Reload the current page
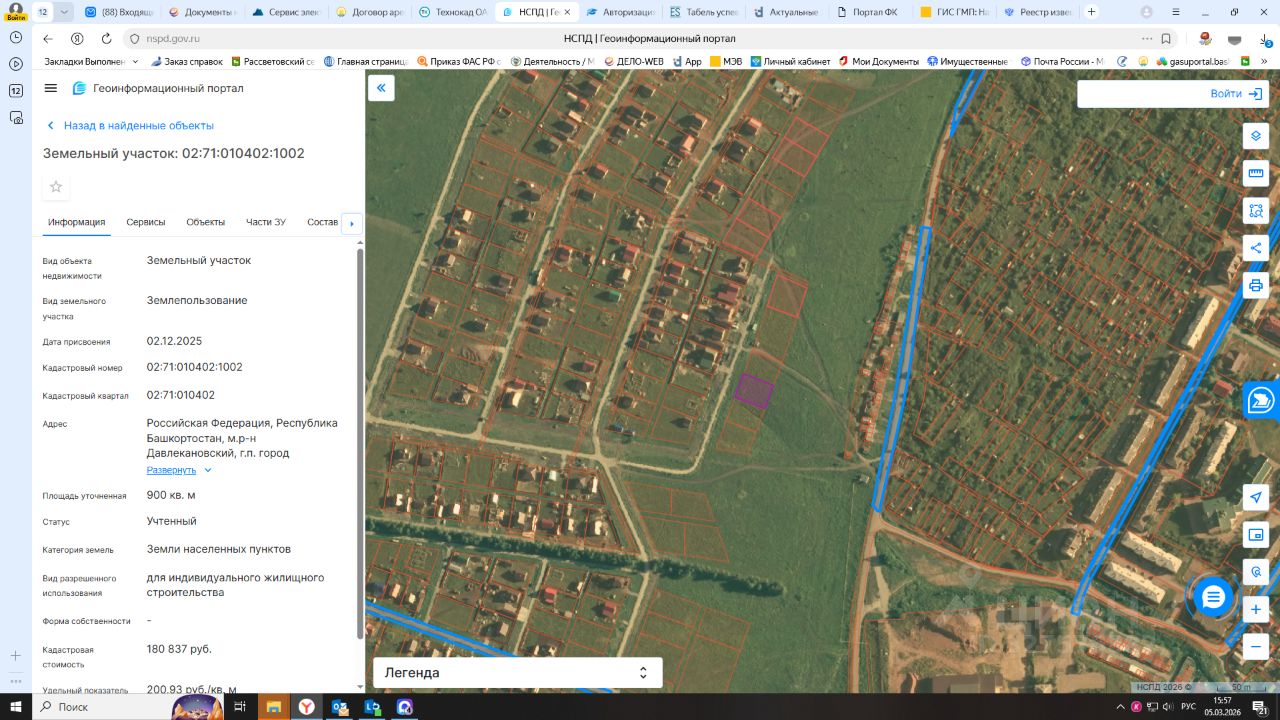The width and height of the screenshot is (1280, 720). tap(106, 39)
